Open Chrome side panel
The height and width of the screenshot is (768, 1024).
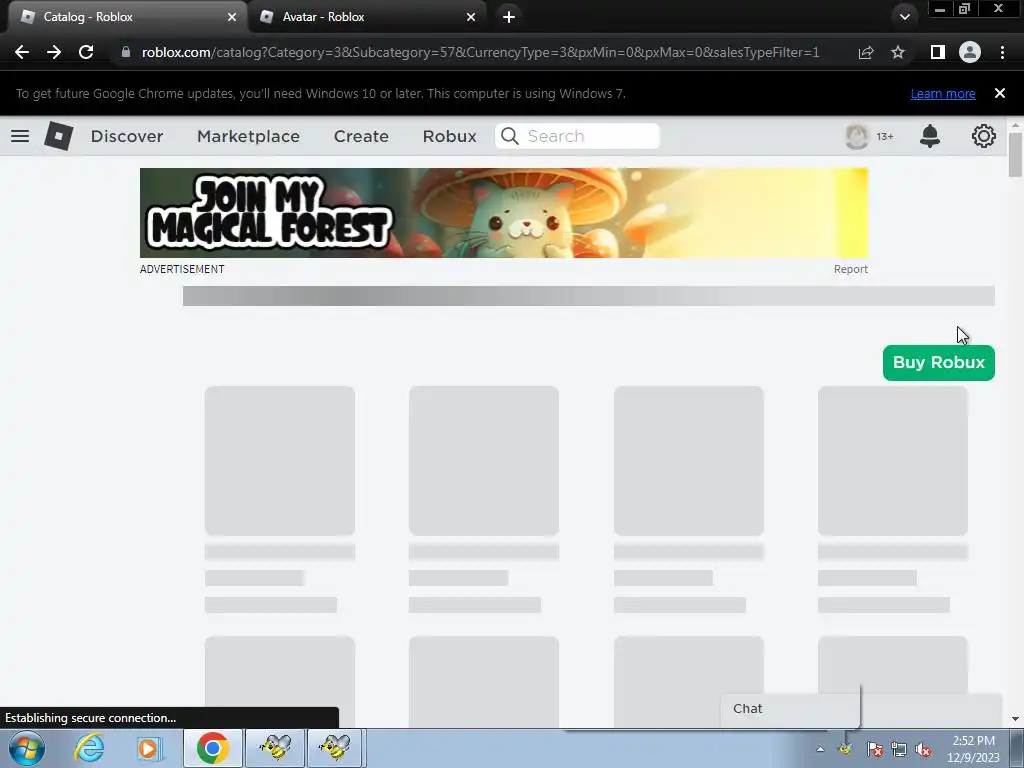pos(937,52)
